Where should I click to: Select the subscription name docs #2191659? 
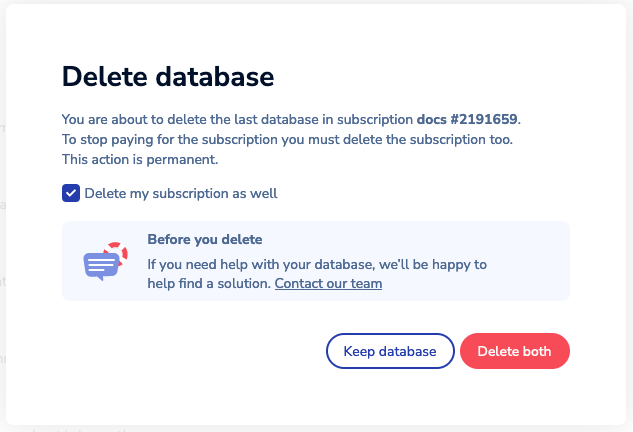click(468, 119)
